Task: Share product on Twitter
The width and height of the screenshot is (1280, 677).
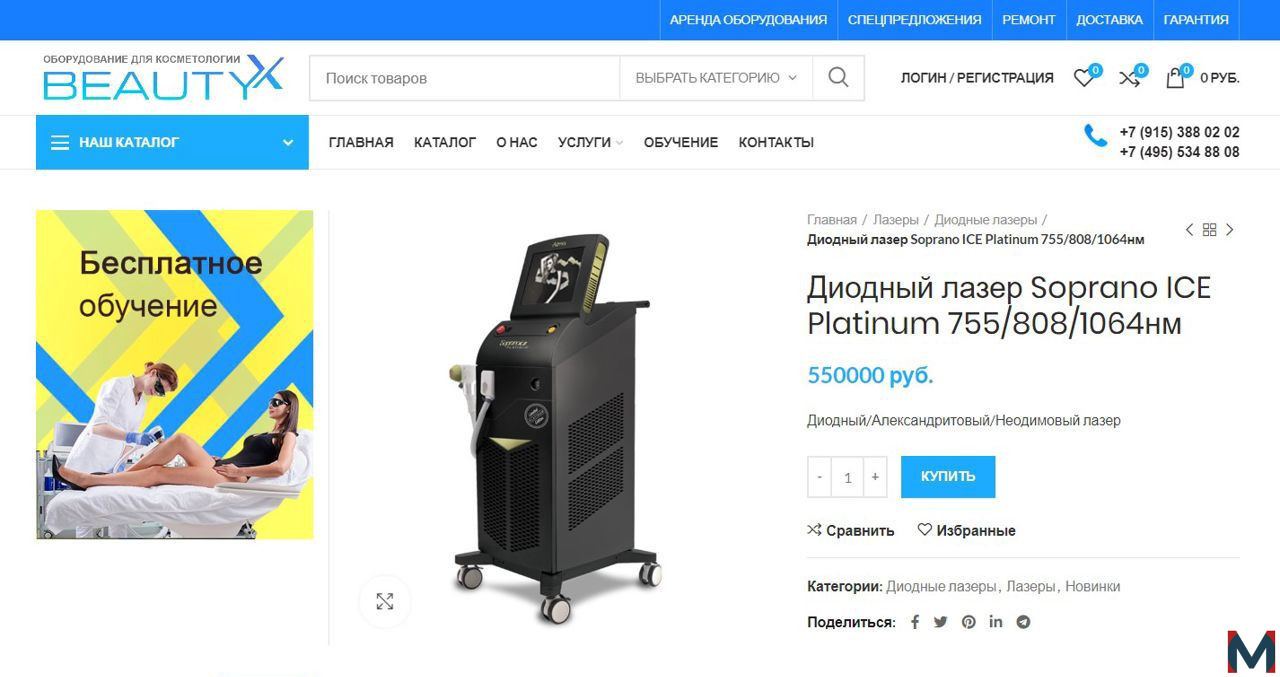Action: point(941,622)
